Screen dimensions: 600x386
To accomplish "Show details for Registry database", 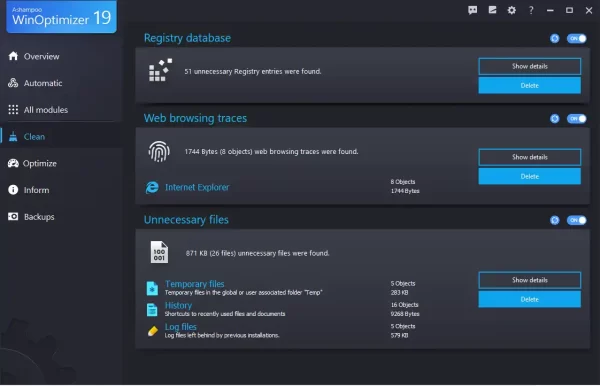I will 530,66.
